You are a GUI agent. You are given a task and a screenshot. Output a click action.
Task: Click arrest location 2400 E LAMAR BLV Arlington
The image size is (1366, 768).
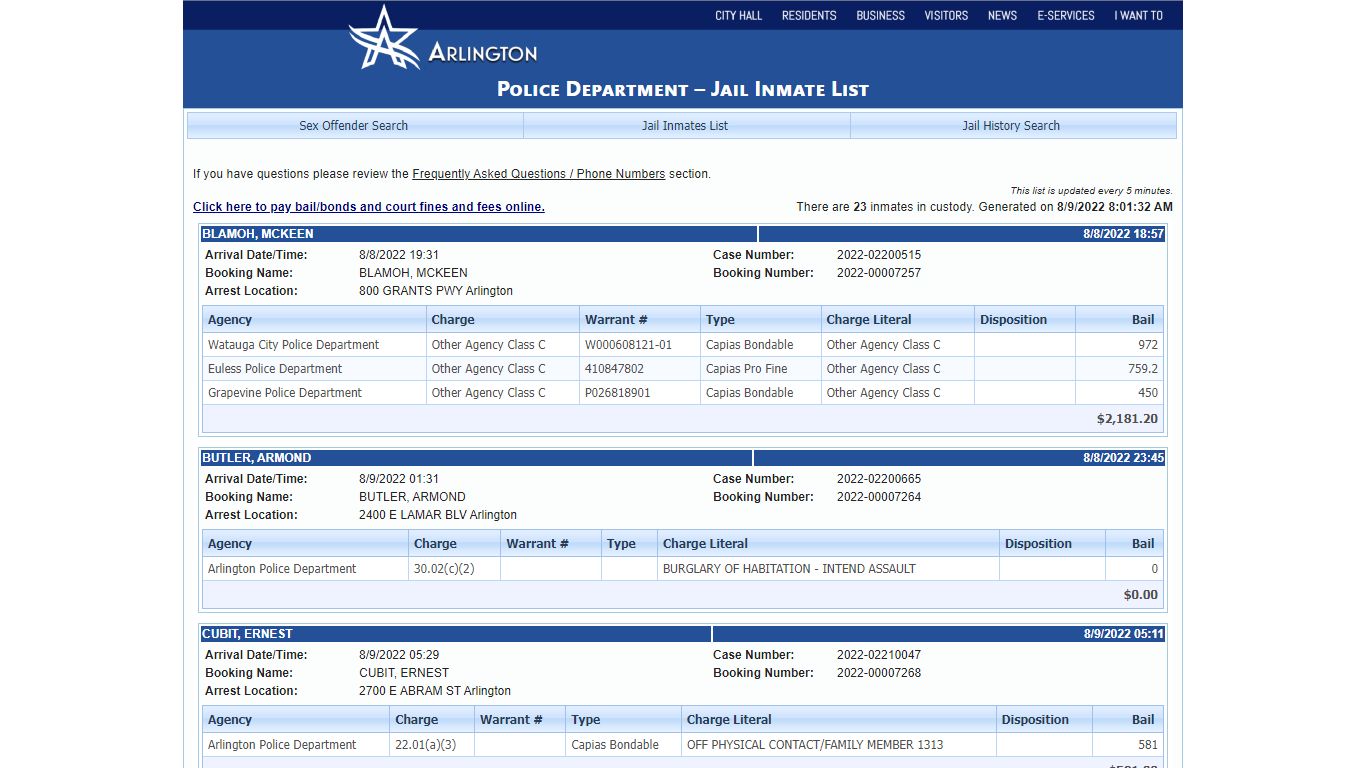[438, 515]
